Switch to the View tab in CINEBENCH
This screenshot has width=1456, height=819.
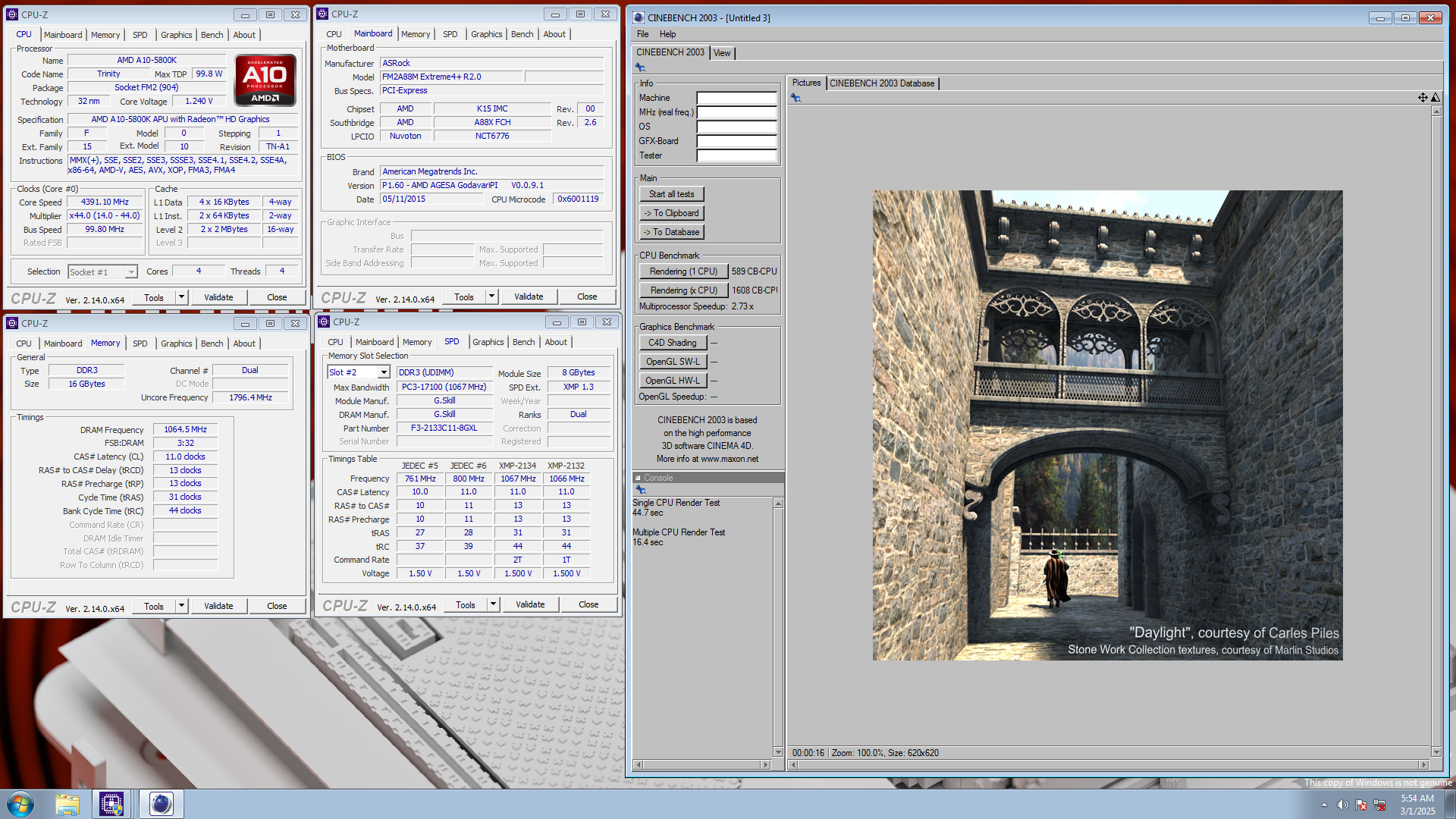(x=722, y=53)
